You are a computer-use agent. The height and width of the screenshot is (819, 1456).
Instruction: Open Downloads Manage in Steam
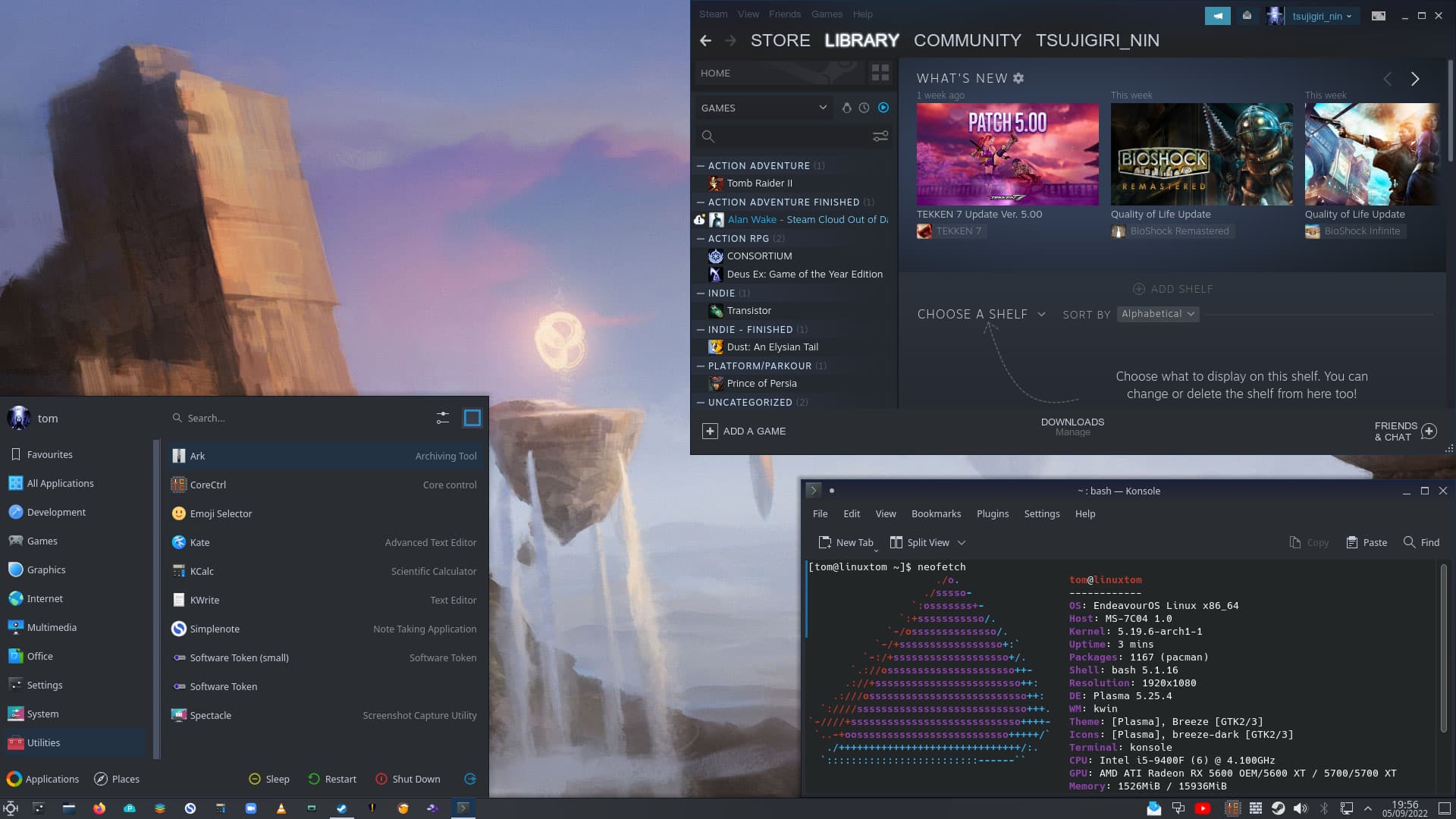click(x=1072, y=426)
